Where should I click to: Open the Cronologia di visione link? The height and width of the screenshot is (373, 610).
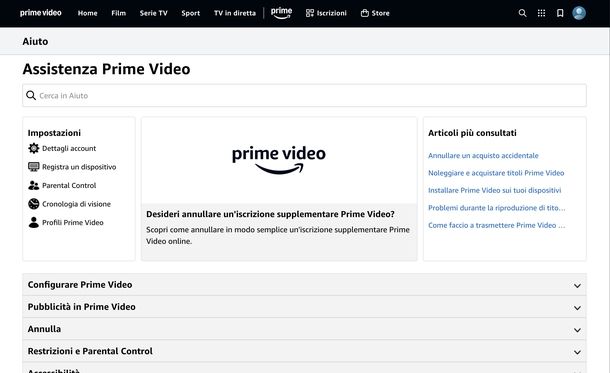[76, 204]
